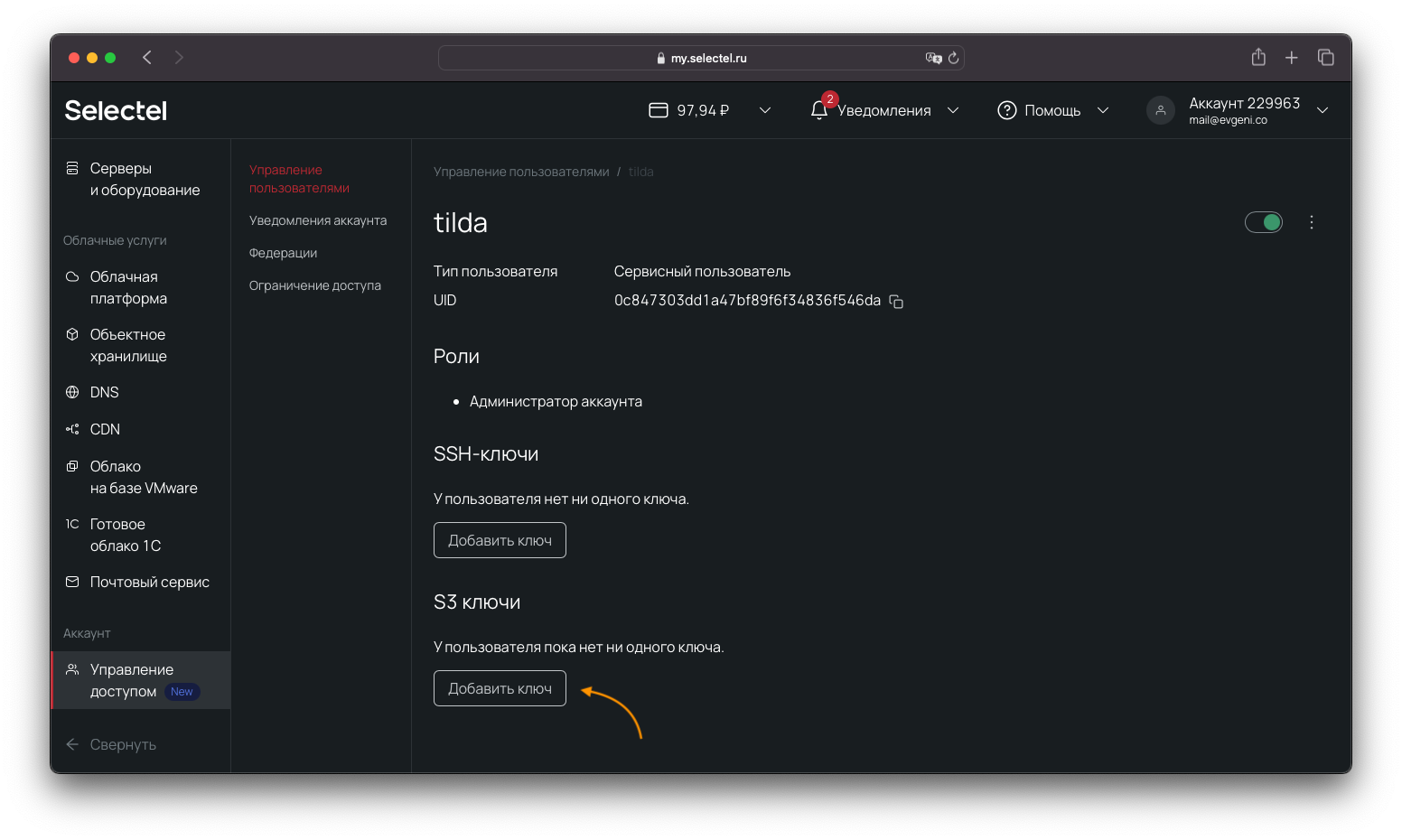Viewport: 1402px width, 840px height.
Task: Click the Серверы и оборудование label
Action: tap(145, 179)
